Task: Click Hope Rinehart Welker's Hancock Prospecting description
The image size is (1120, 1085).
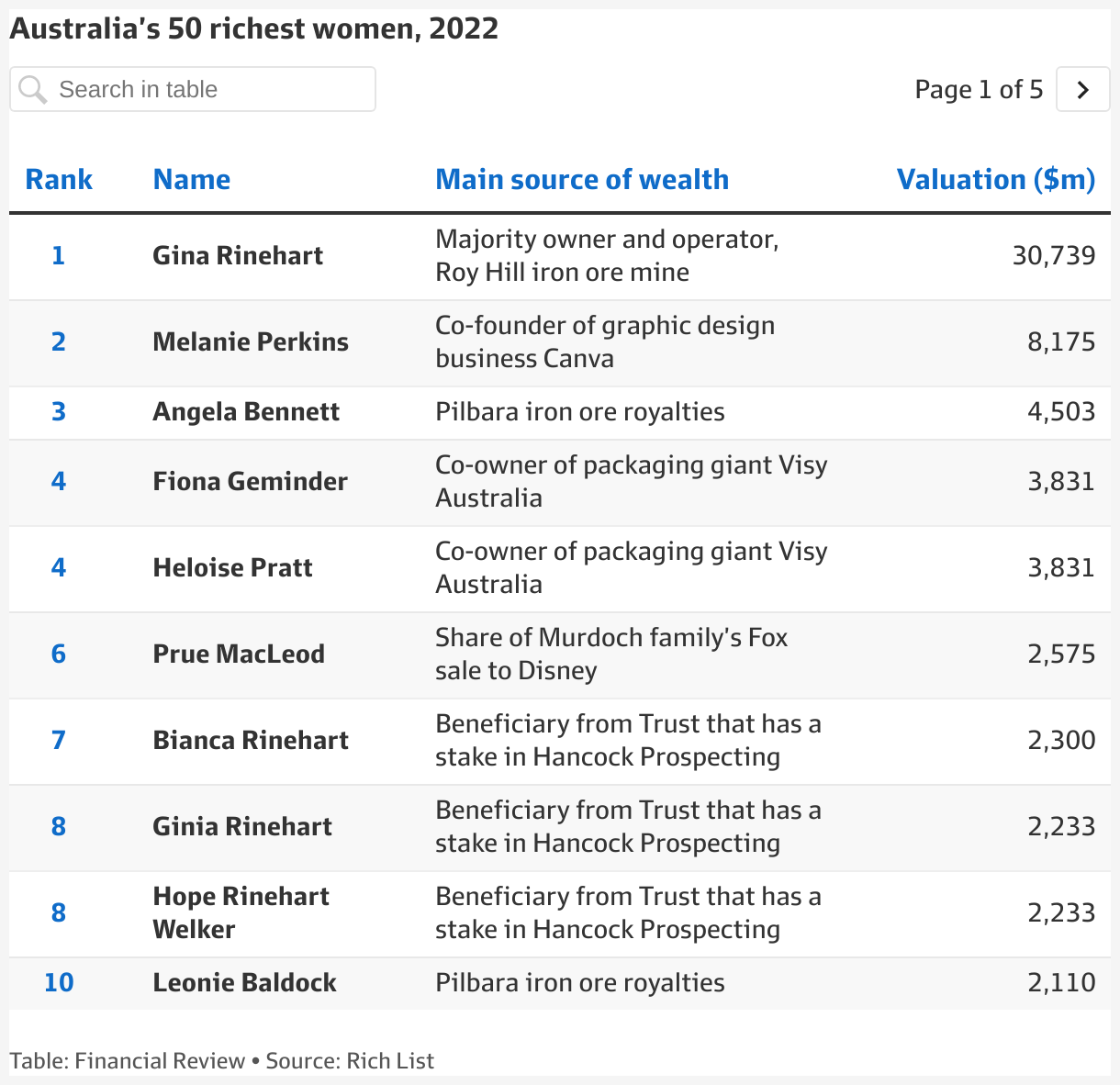Action: [x=628, y=912]
